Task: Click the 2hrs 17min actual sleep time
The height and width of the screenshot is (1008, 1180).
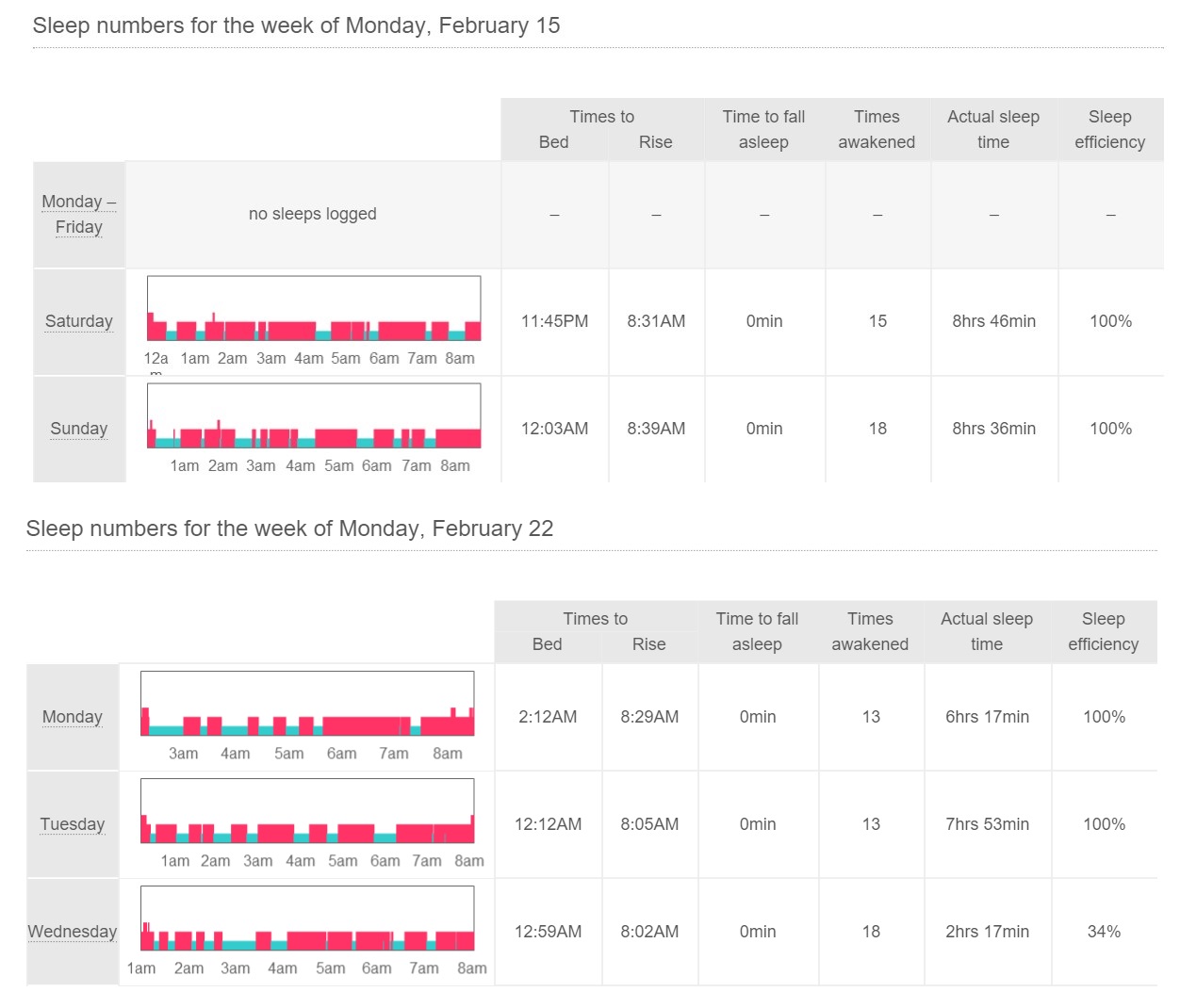Action: (987, 932)
